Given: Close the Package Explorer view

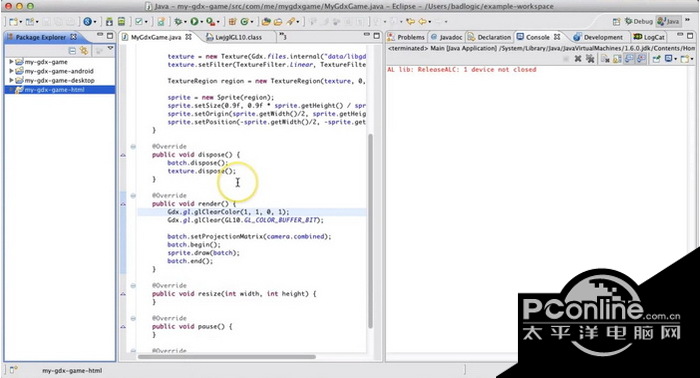Looking at the screenshot, I should (x=73, y=37).
